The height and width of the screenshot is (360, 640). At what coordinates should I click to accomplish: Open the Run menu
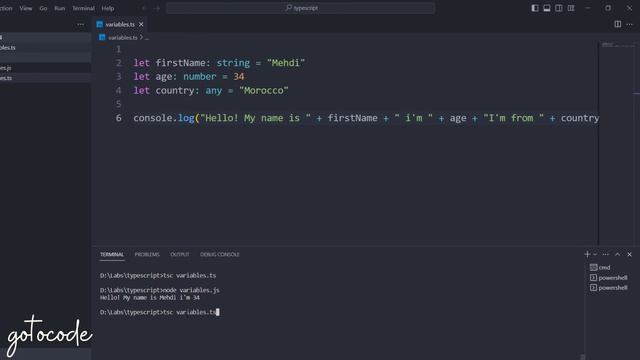point(60,8)
